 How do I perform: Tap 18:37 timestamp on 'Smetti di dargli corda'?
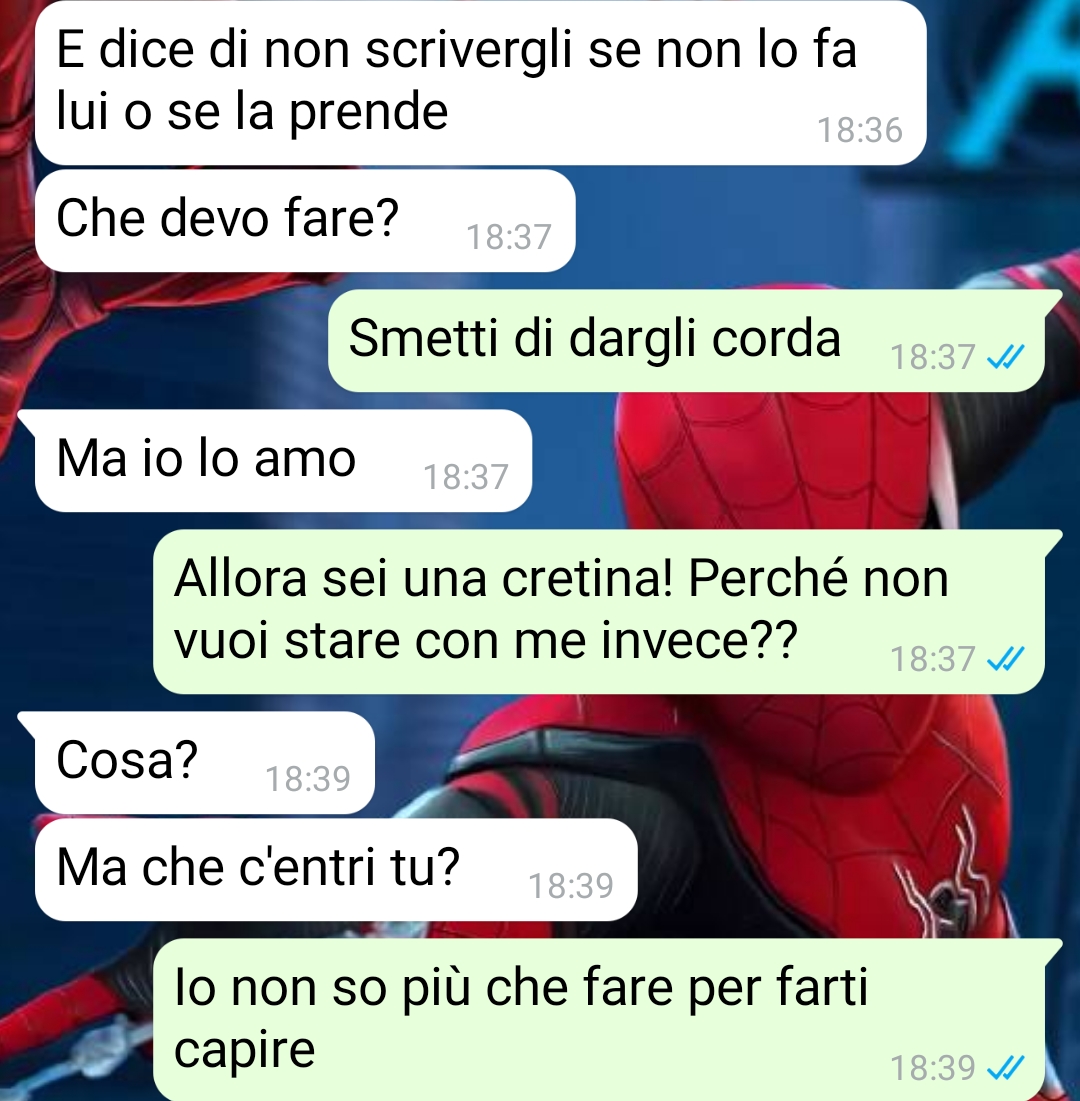(933, 357)
